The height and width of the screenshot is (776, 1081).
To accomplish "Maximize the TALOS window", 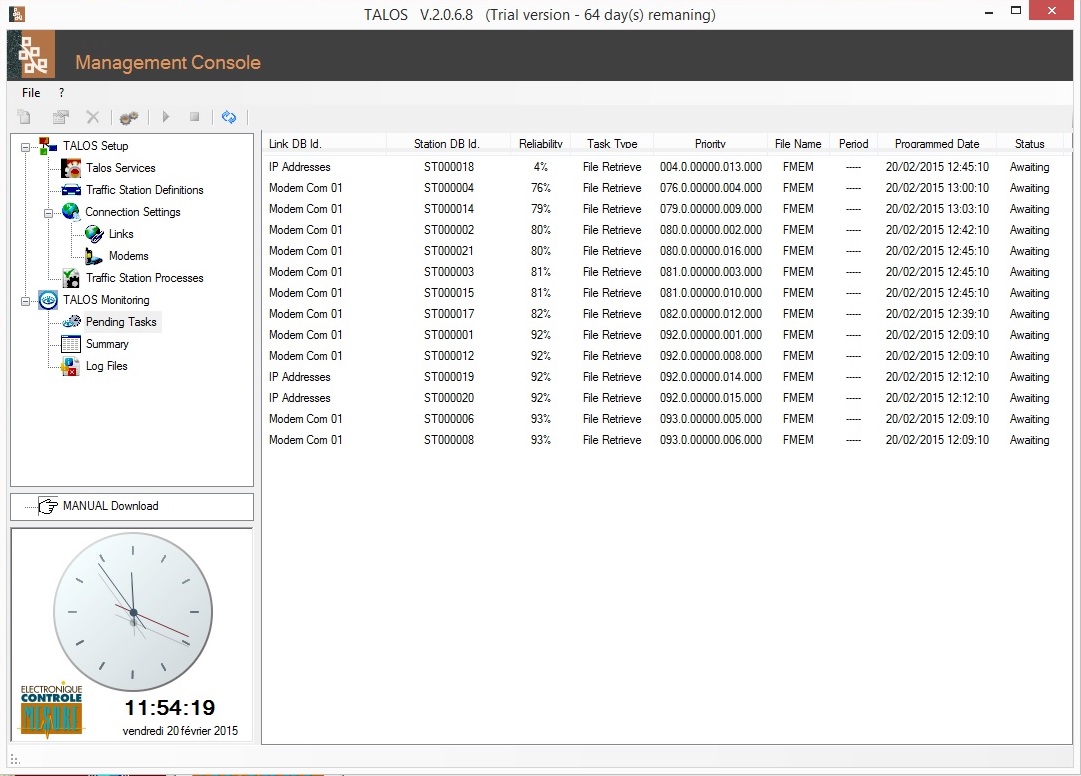I will coord(1016,10).
